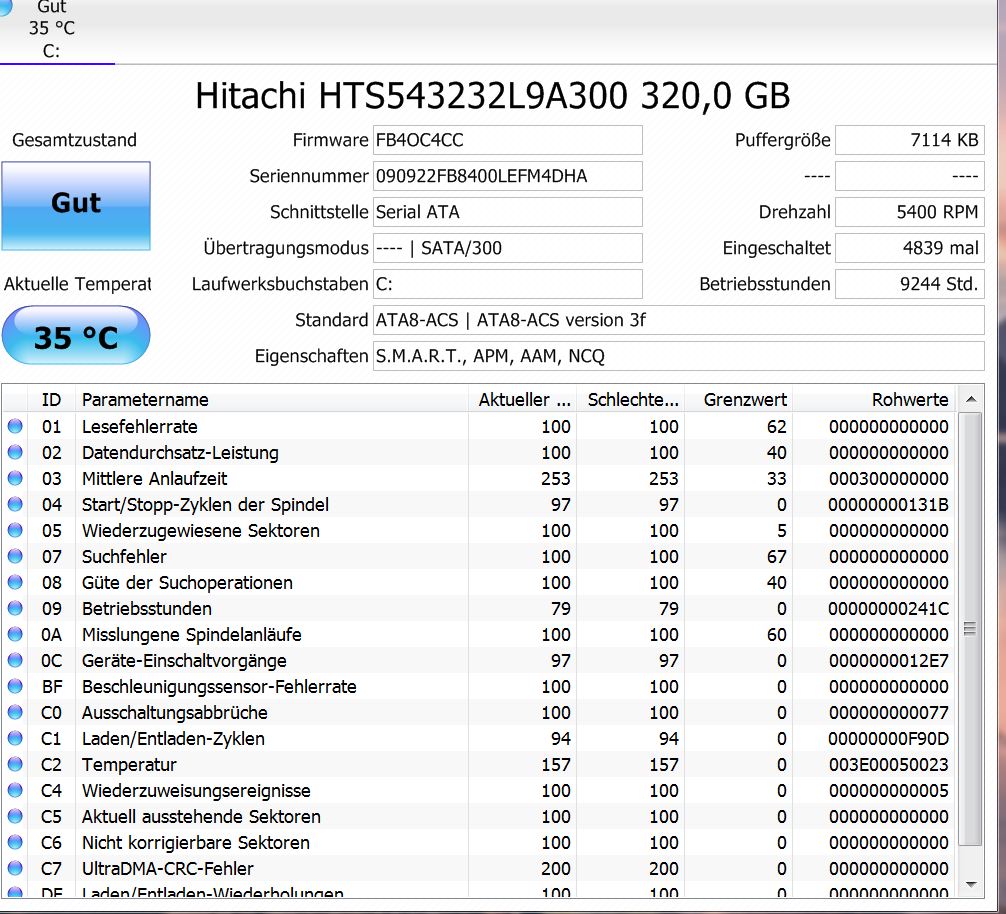Click status icon of Aktuell ausstehende Sektoren
The width and height of the screenshot is (1006, 914).
(x=15, y=816)
